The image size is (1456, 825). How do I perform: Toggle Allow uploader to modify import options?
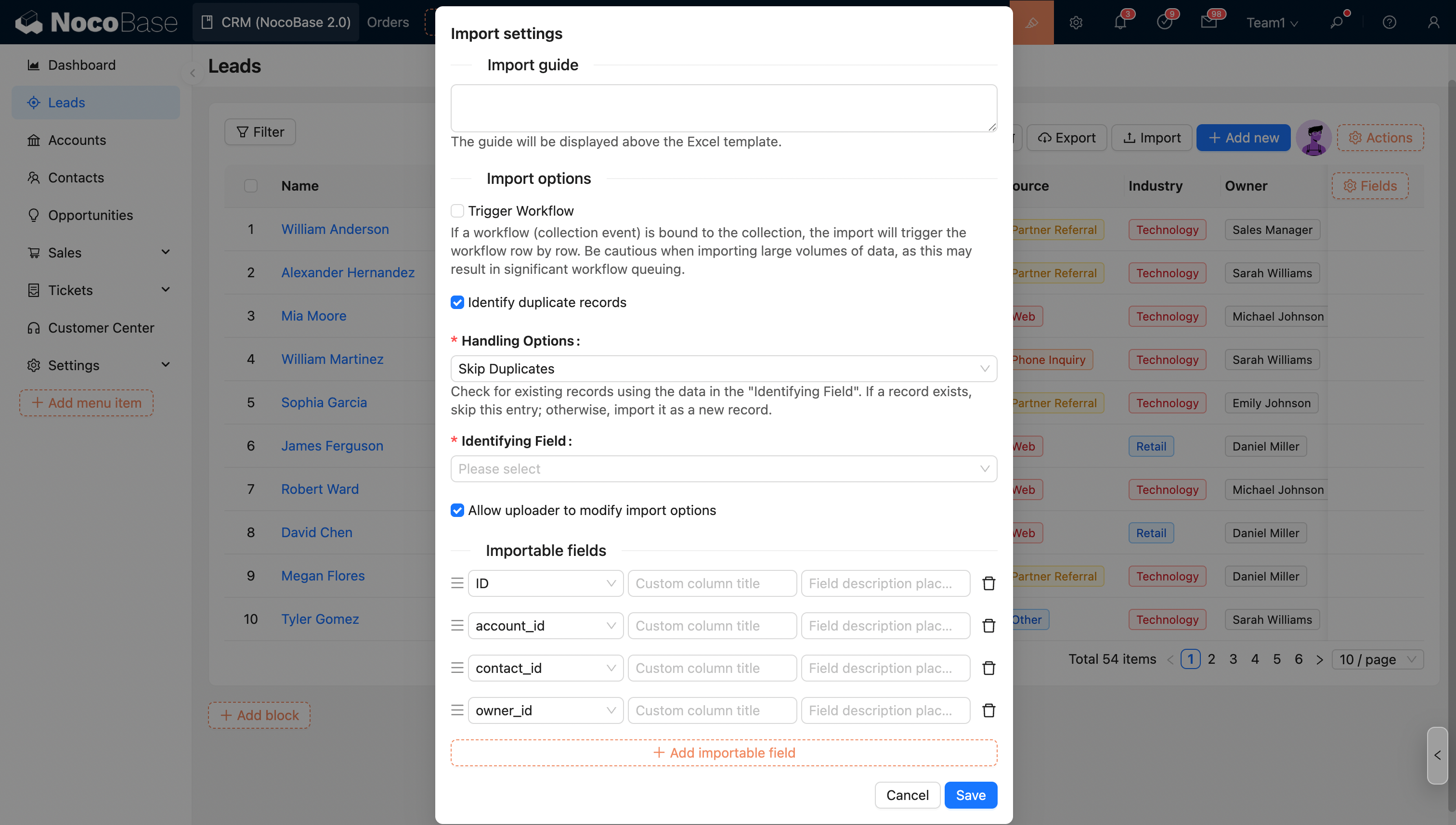pyautogui.click(x=457, y=510)
